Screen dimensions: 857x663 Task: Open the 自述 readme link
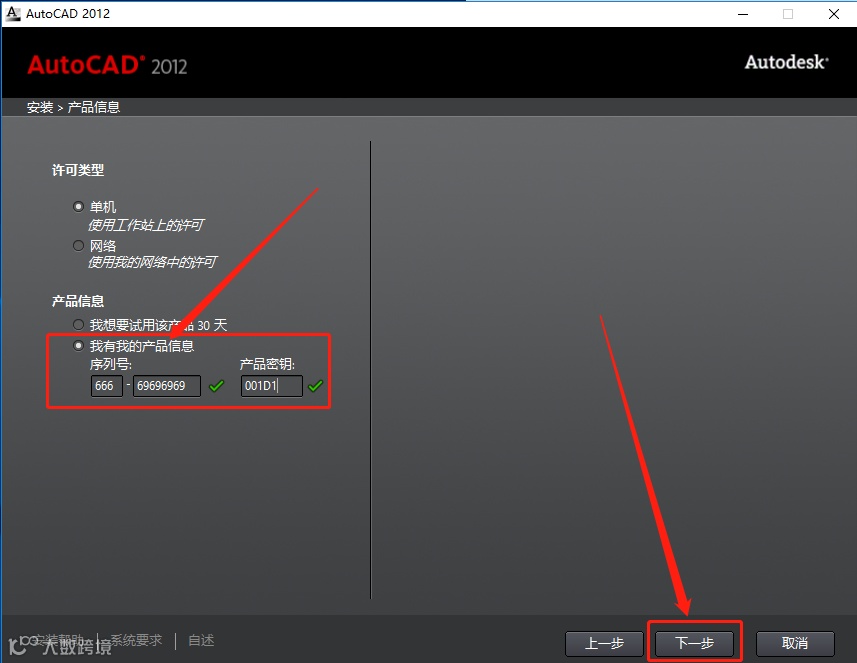pos(201,640)
